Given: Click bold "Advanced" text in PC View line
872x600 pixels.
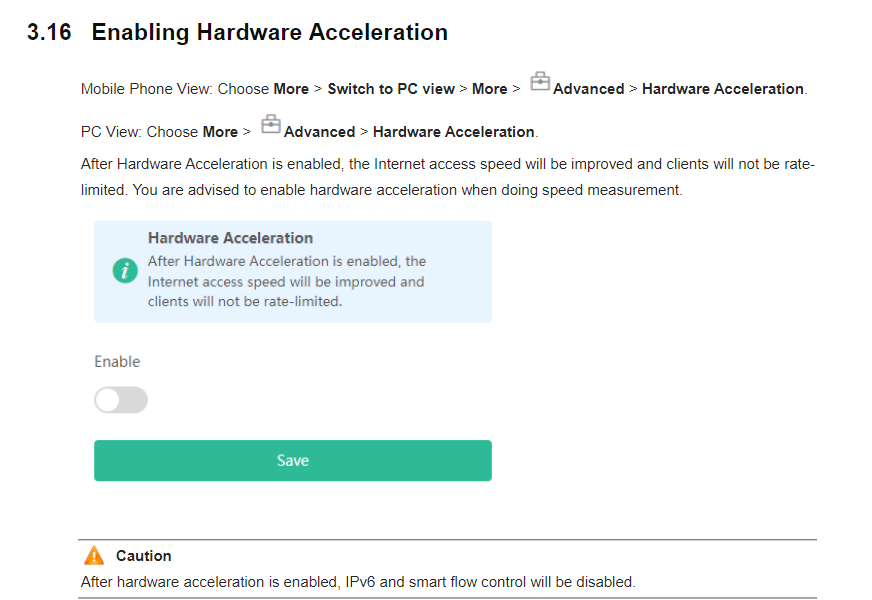Looking at the screenshot, I should [x=319, y=132].
